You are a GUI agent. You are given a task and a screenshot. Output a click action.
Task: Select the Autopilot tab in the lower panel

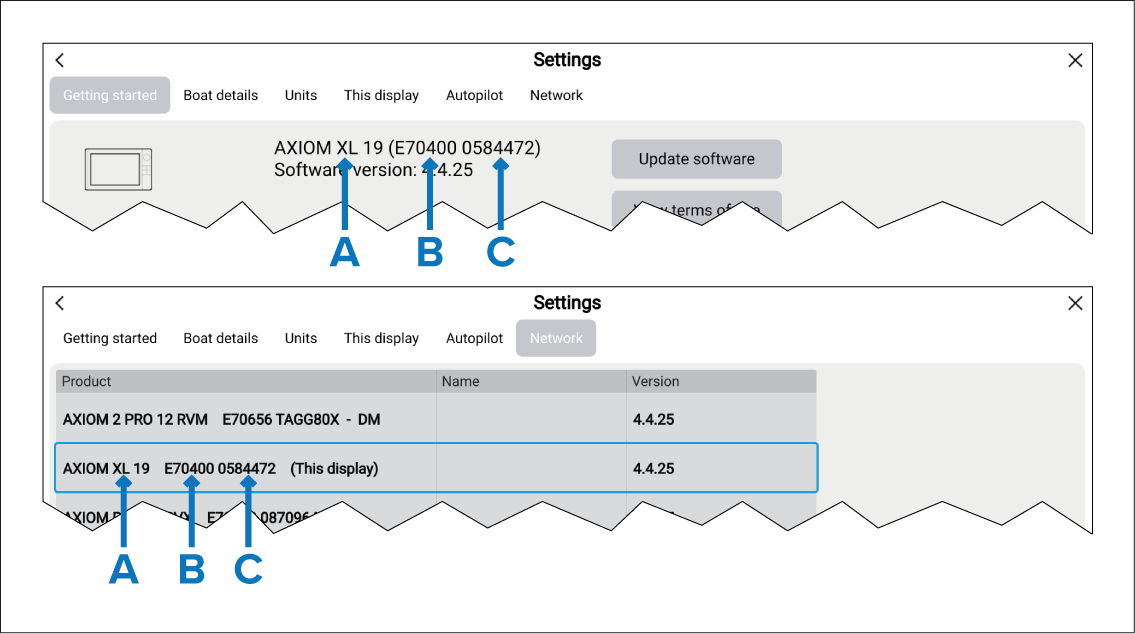coord(474,338)
